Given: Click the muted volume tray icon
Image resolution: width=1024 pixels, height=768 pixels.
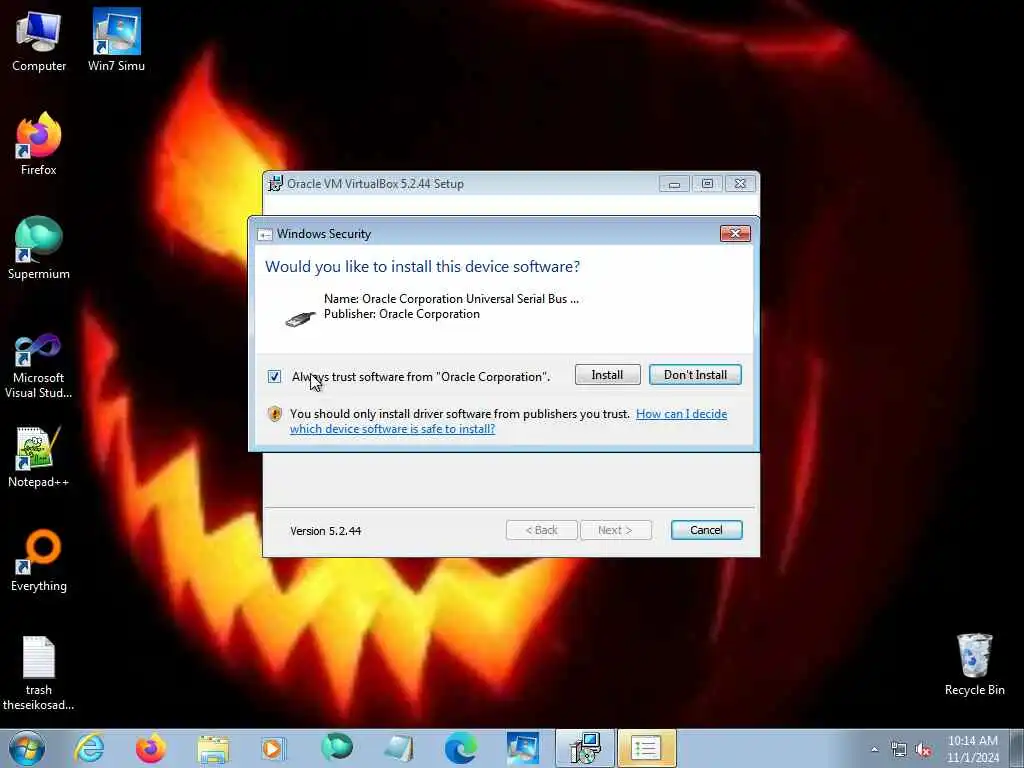Looking at the screenshot, I should point(923,750).
